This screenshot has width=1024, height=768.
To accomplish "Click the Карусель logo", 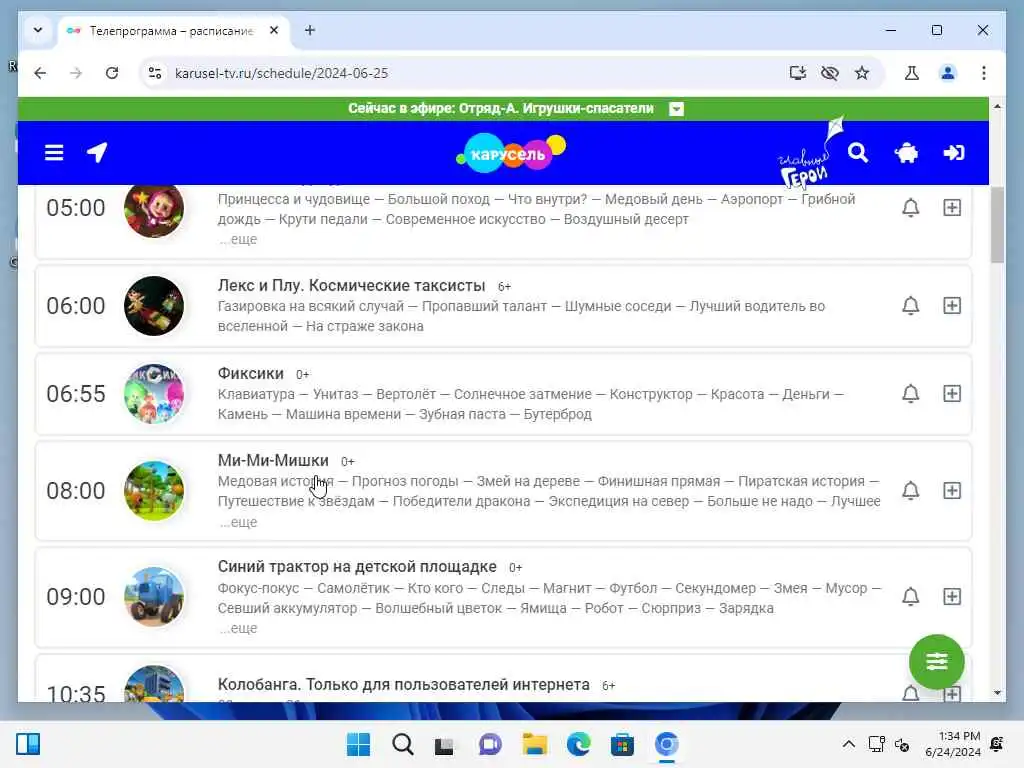I will tap(511, 153).
